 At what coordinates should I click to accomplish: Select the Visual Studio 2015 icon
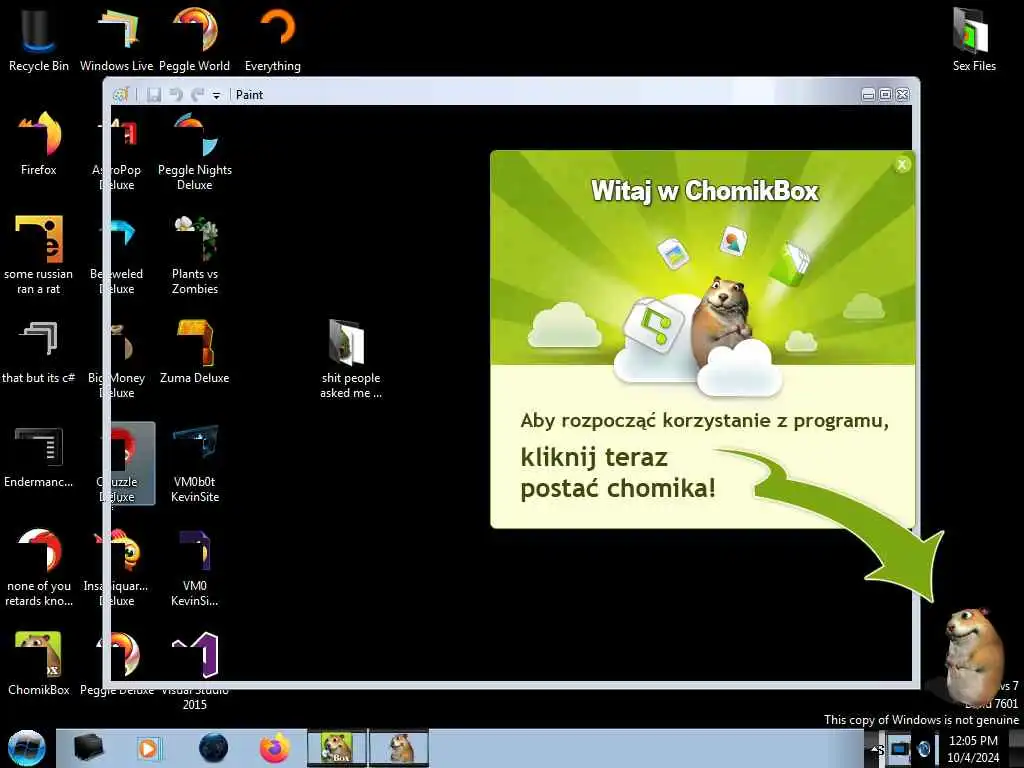pyautogui.click(x=195, y=671)
